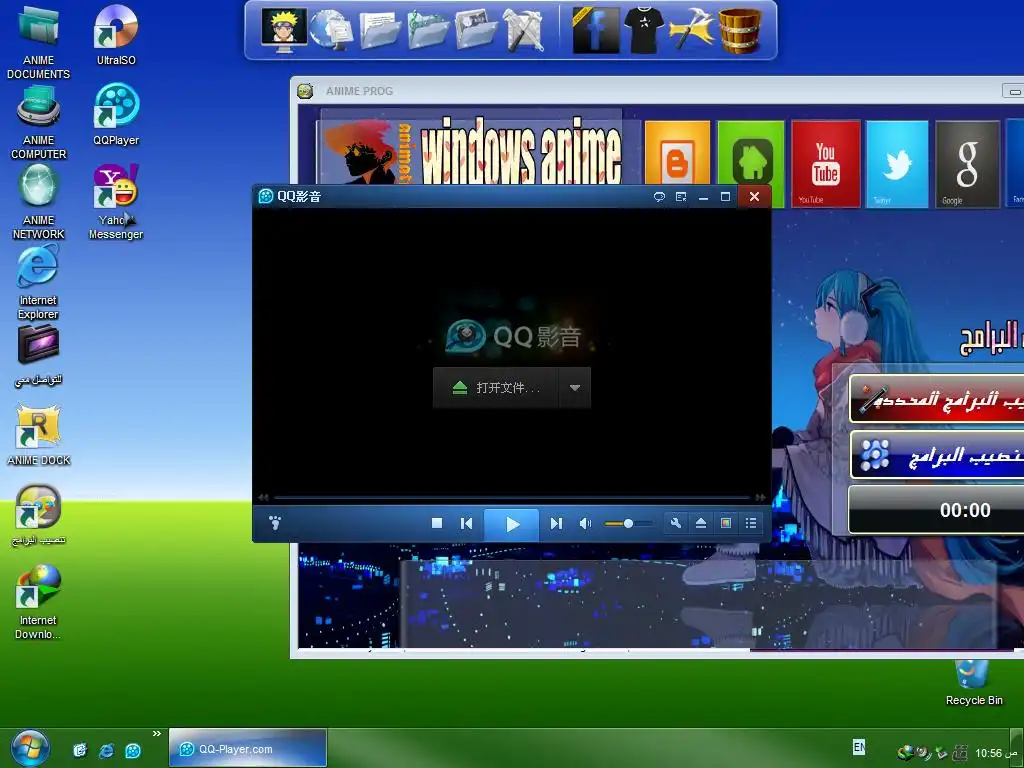Screen dimensions: 1024x768
Task: Start playback with the play button
Action: tap(512, 524)
